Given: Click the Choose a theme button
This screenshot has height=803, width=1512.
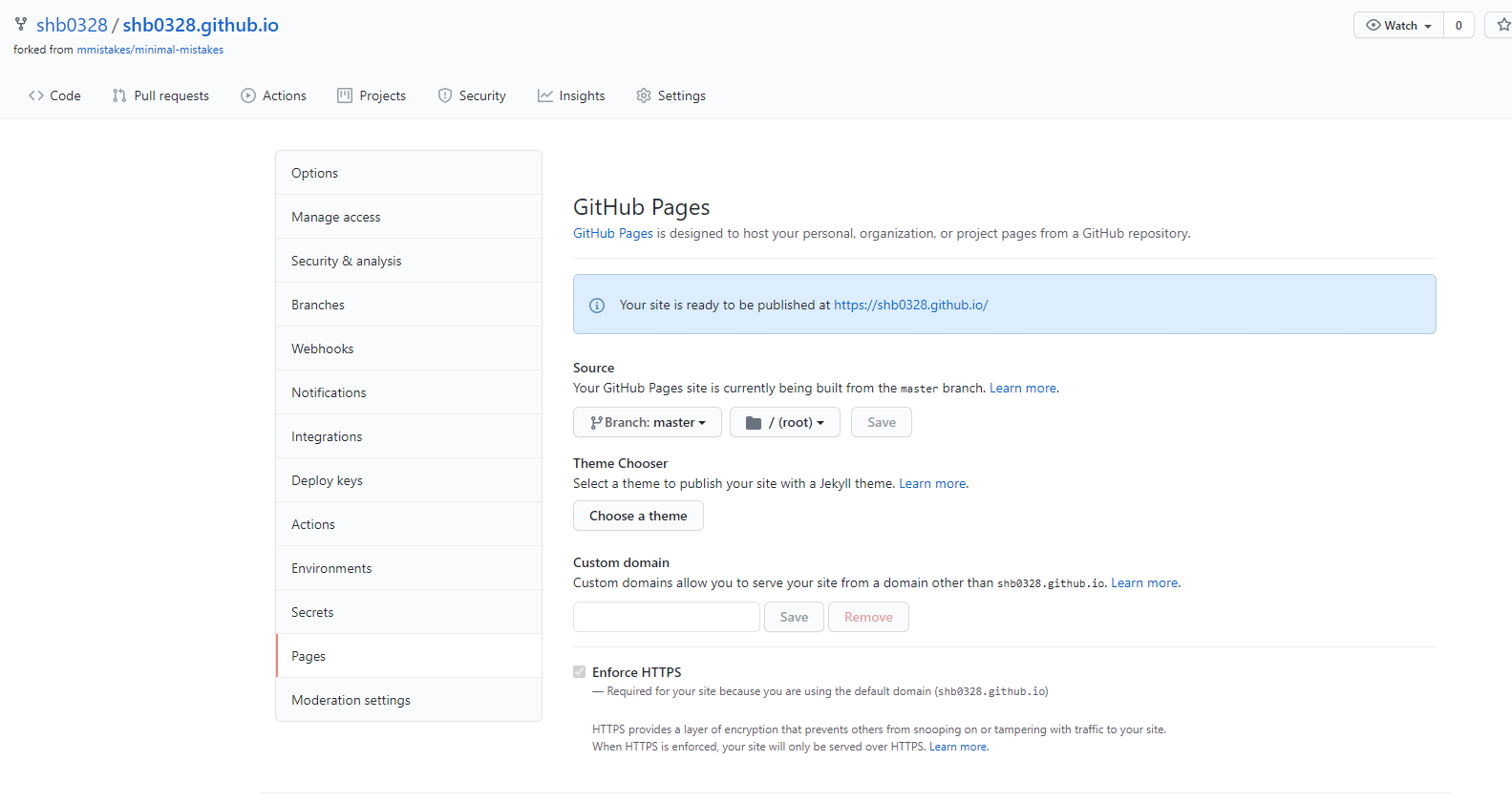Looking at the screenshot, I should [638, 516].
